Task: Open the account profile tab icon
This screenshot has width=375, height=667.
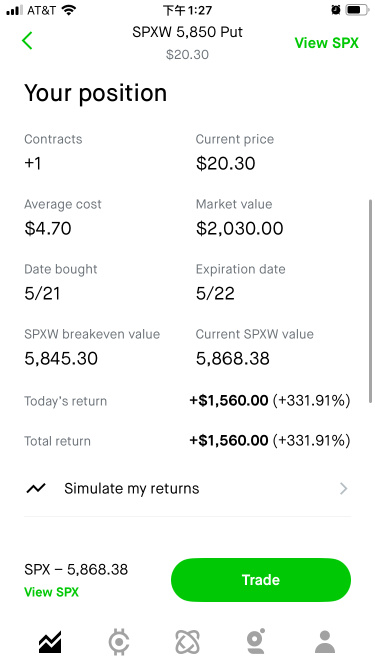Action: tap(325, 642)
